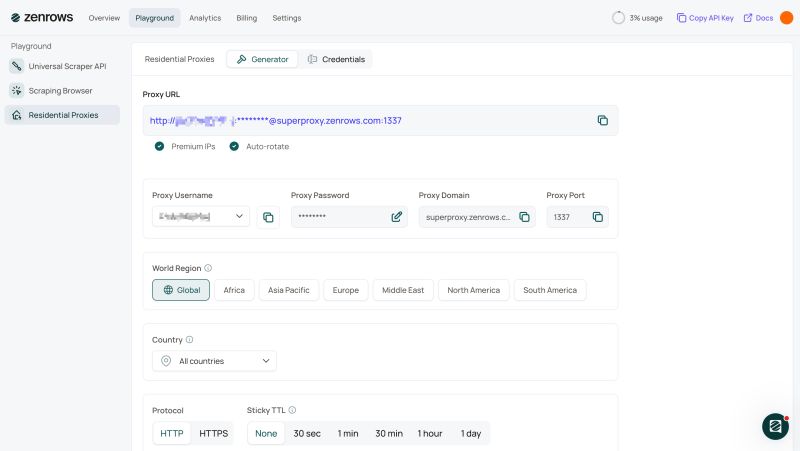Select the North America region

coord(473,290)
